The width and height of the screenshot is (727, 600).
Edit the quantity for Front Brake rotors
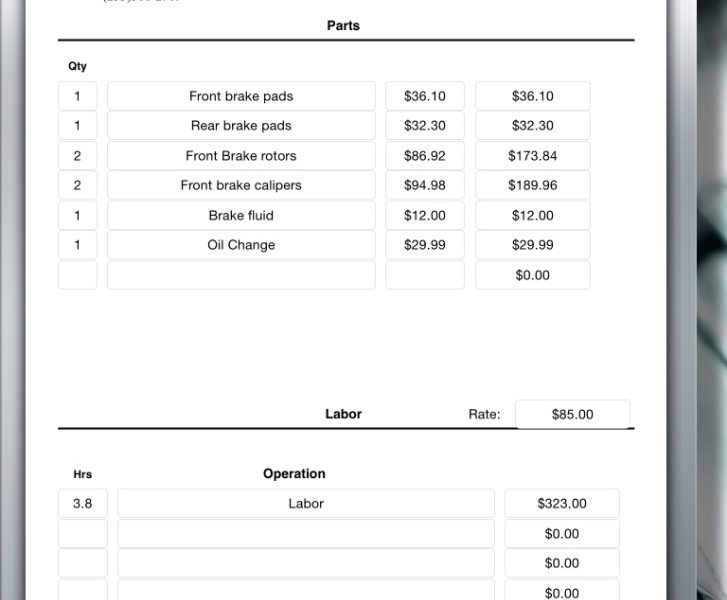(x=78, y=156)
